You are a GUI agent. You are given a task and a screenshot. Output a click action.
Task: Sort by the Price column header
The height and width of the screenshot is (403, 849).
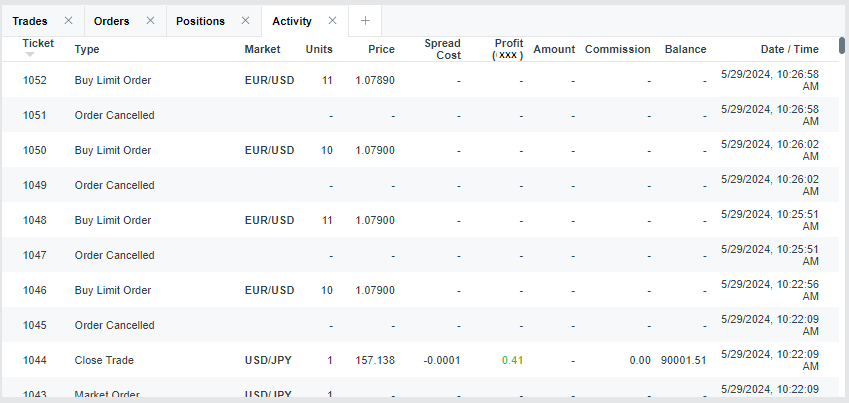click(x=381, y=49)
